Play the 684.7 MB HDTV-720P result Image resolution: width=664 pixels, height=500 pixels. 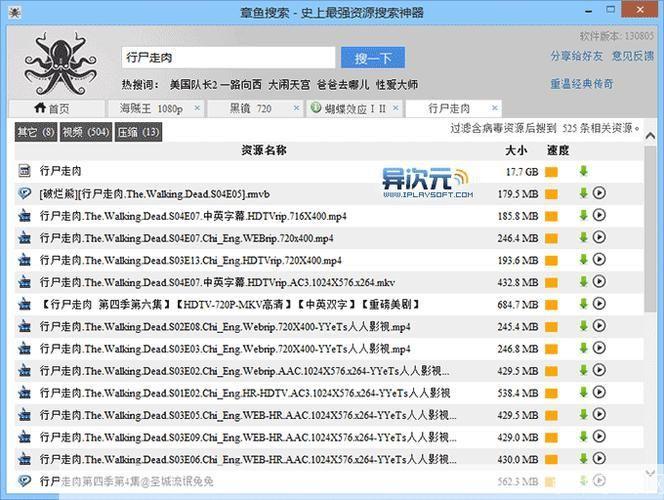pos(600,304)
